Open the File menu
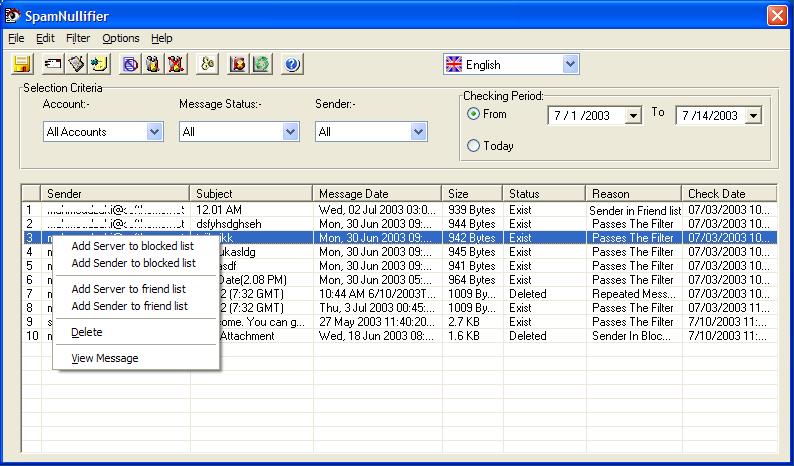This screenshot has height=466, width=794. click(x=16, y=38)
